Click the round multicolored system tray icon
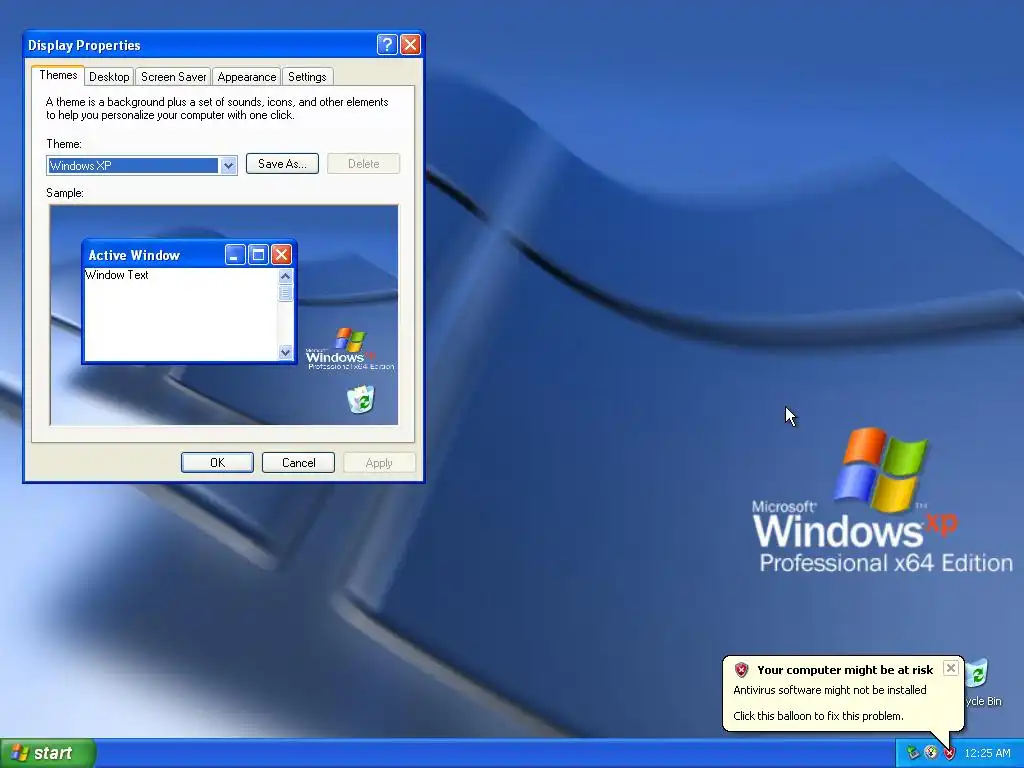This screenshot has width=1024, height=768. tap(931, 753)
